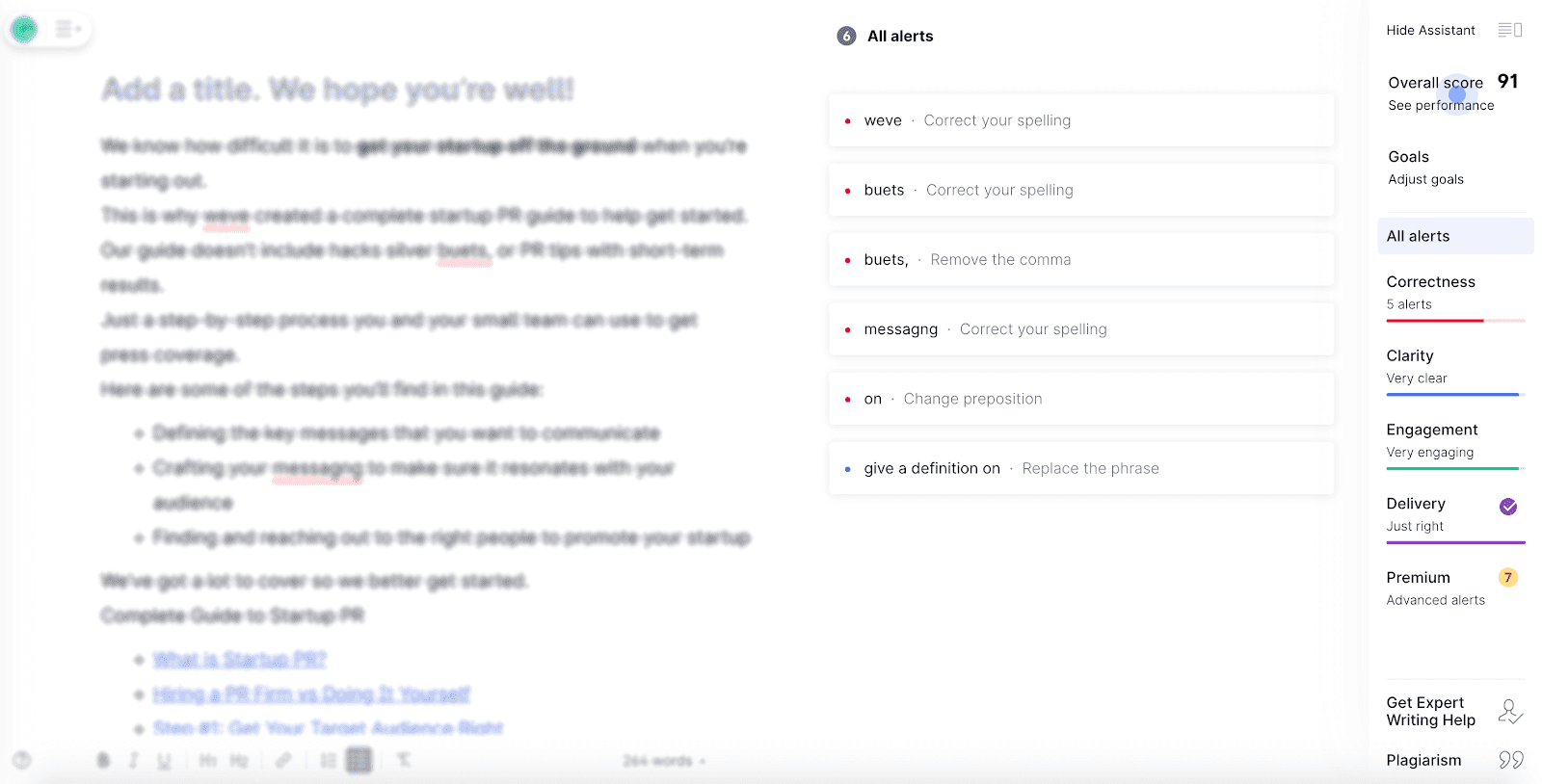Click the insert link icon
Image resolution: width=1542 pixels, height=784 pixels.
pyautogui.click(x=283, y=761)
